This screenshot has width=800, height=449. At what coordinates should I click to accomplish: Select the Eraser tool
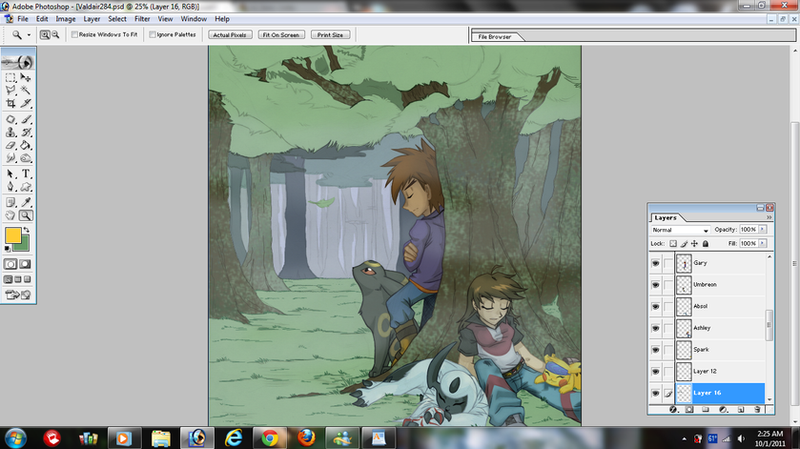coord(11,145)
